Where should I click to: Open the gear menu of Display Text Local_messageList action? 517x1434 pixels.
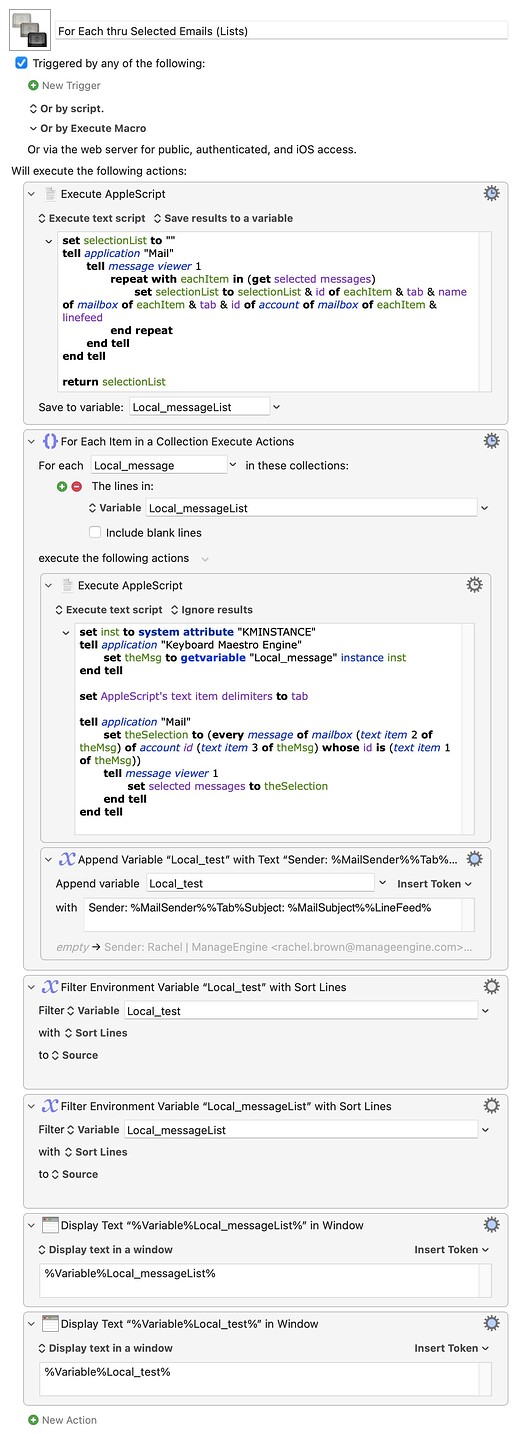coord(491,1225)
